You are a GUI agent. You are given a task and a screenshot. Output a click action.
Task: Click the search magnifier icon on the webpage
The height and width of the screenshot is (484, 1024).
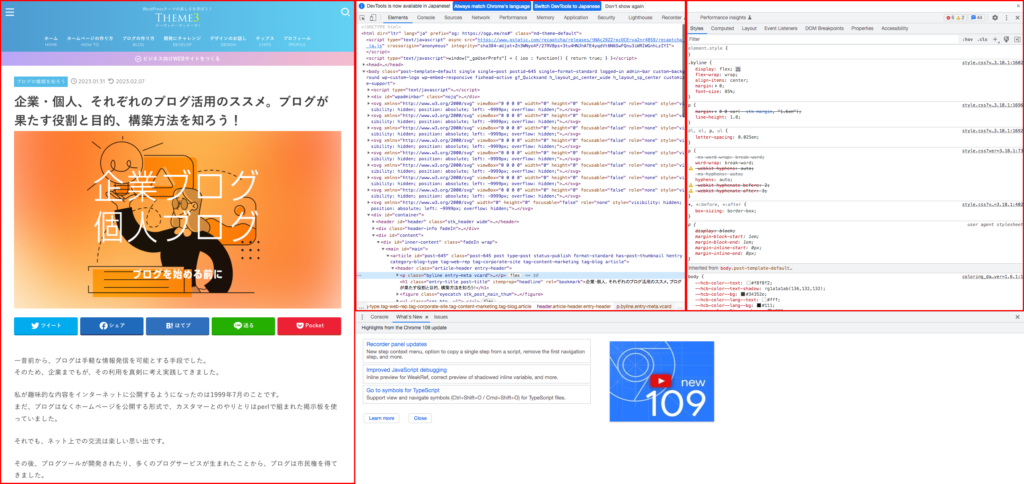tap(345, 12)
